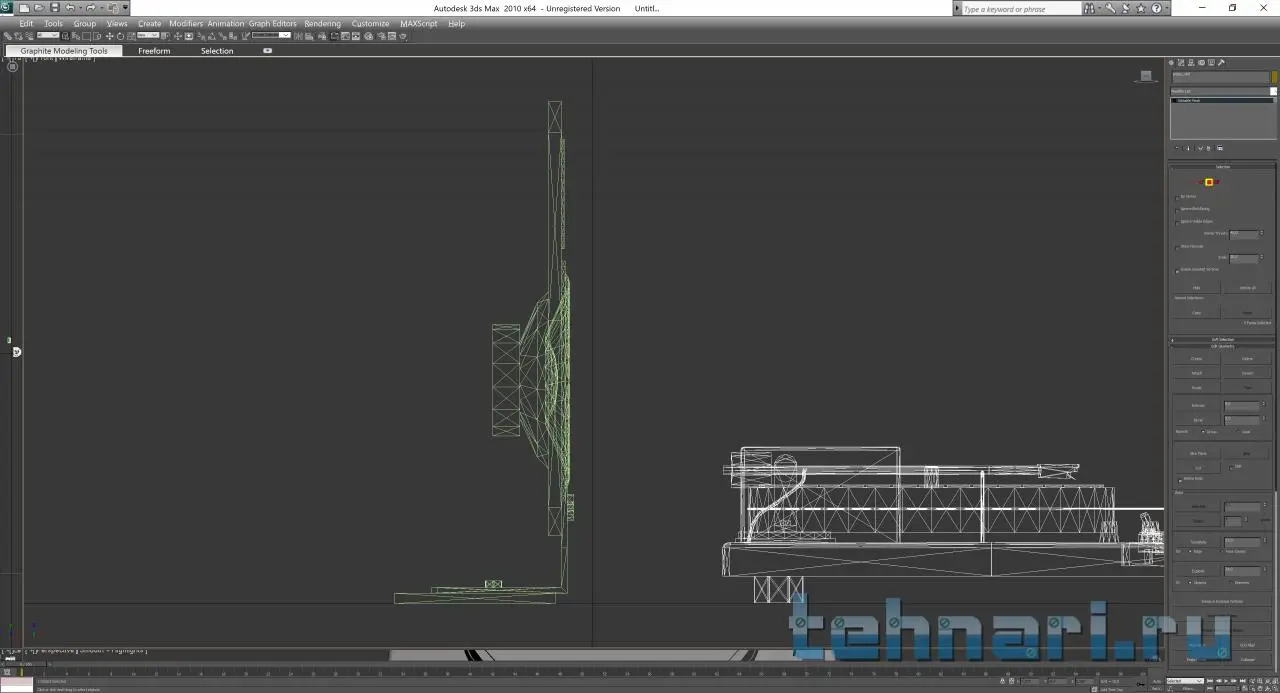Click the Unhide All button
This screenshot has height=693, width=1280.
1248,287
